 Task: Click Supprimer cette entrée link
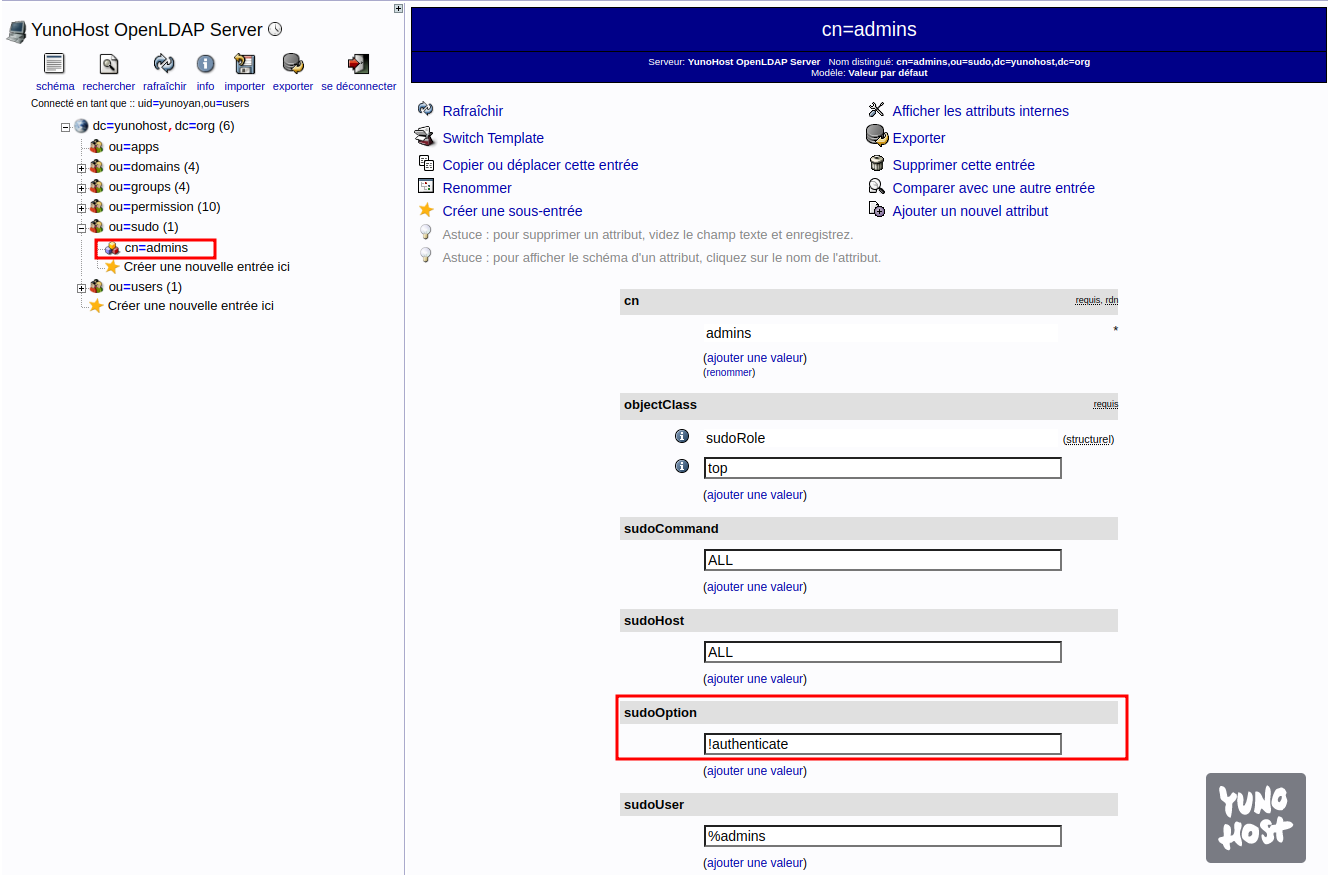click(x=963, y=165)
